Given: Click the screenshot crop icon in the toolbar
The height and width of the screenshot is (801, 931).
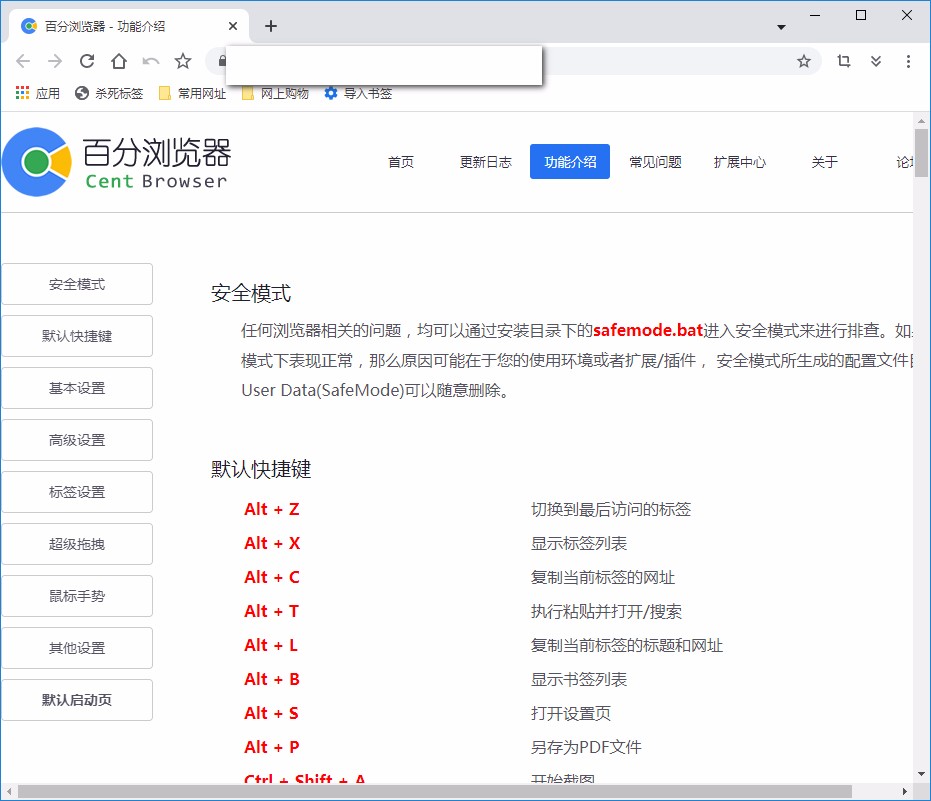Looking at the screenshot, I should point(843,61).
